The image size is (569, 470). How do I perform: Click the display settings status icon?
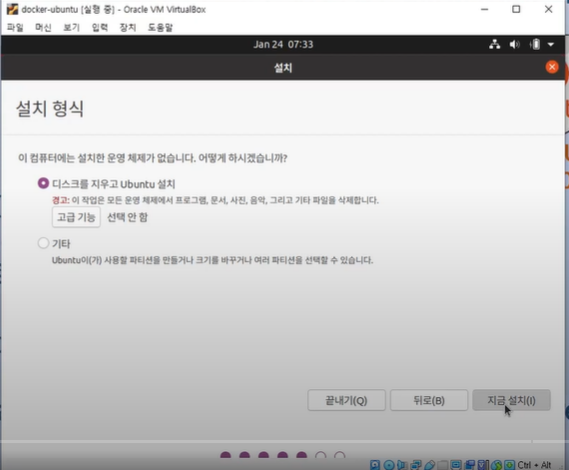(456, 465)
